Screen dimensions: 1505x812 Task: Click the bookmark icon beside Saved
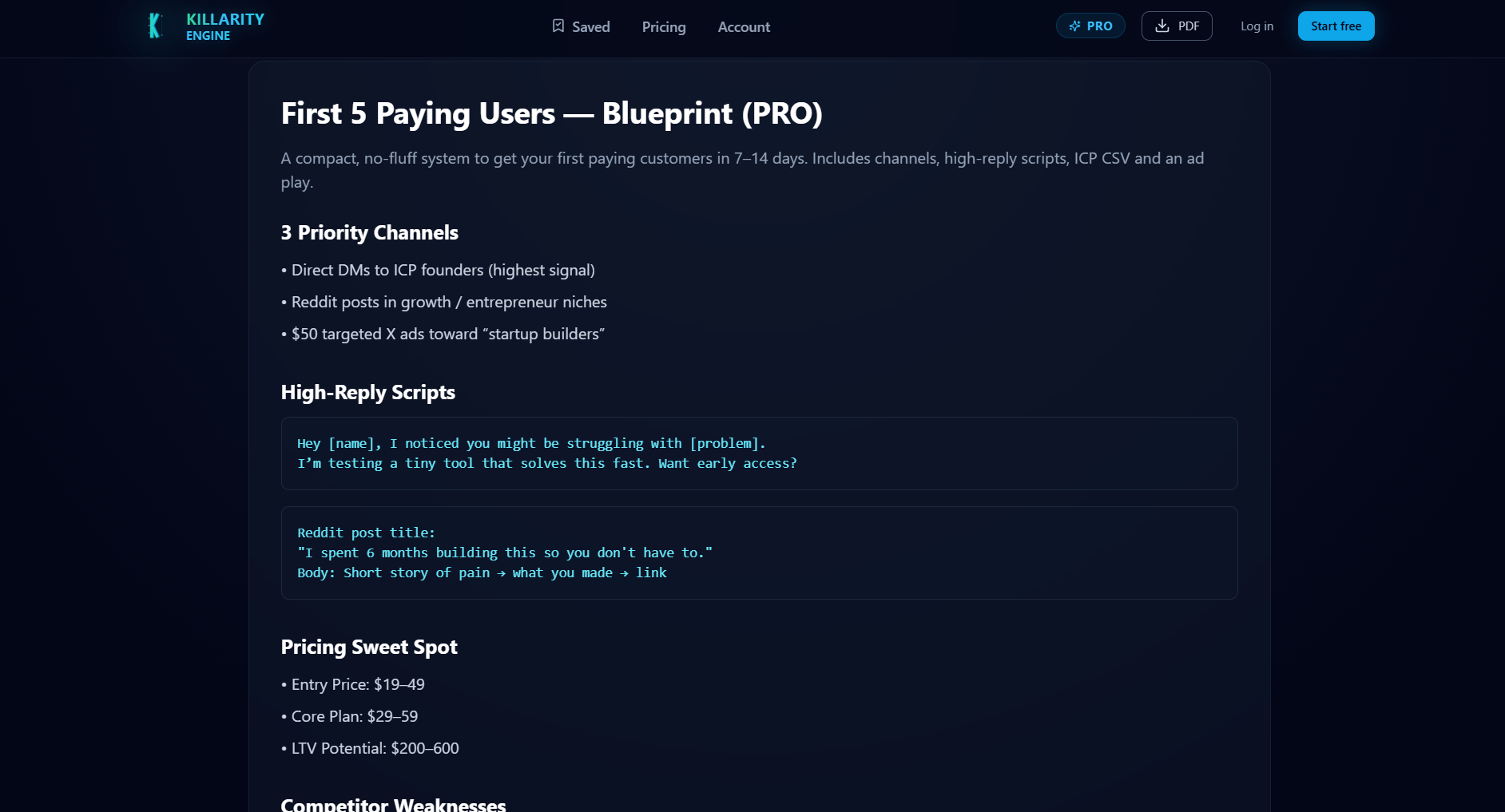[x=558, y=26]
